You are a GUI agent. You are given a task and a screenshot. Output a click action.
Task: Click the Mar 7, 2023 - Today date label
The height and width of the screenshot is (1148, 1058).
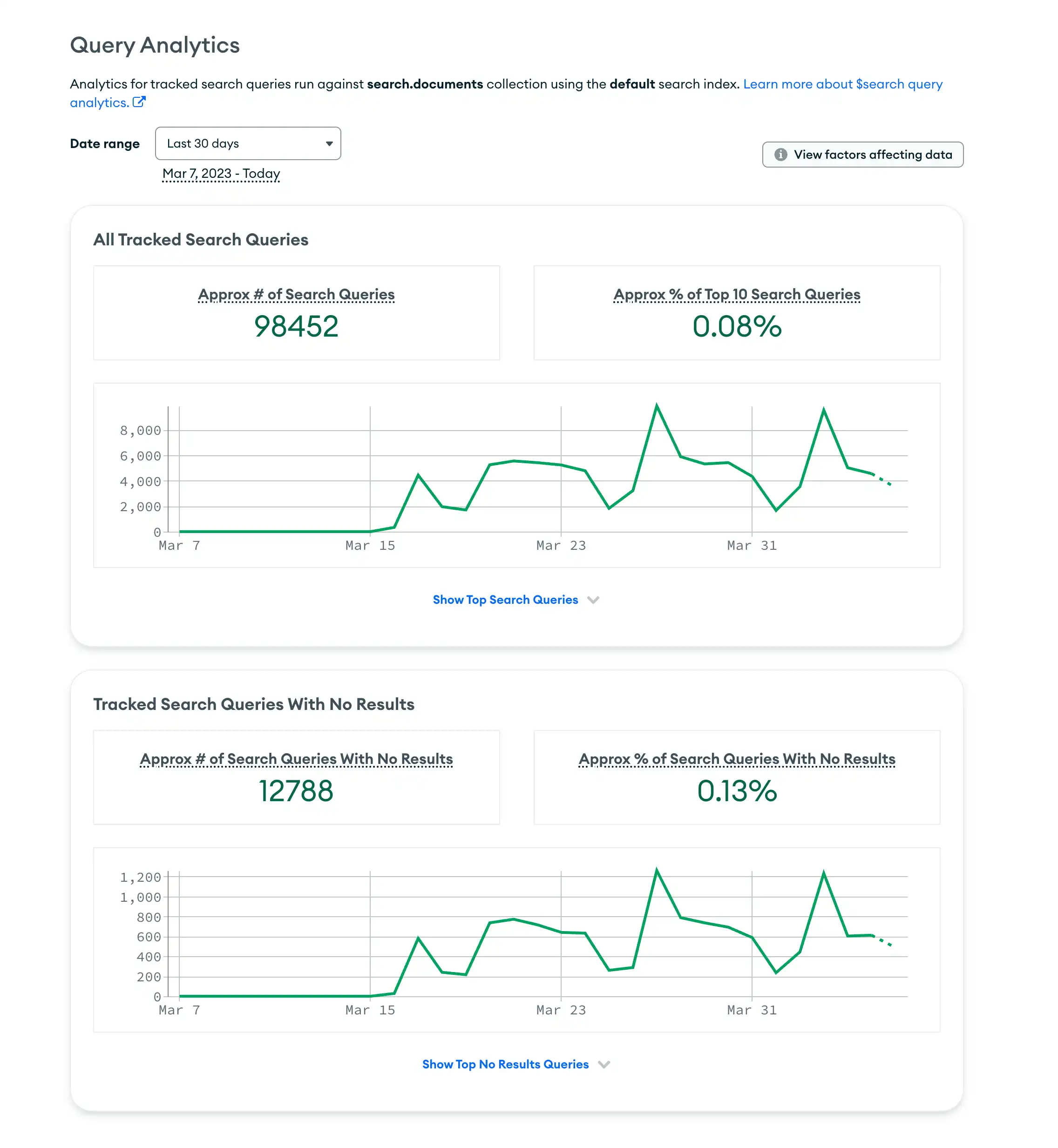pos(221,173)
